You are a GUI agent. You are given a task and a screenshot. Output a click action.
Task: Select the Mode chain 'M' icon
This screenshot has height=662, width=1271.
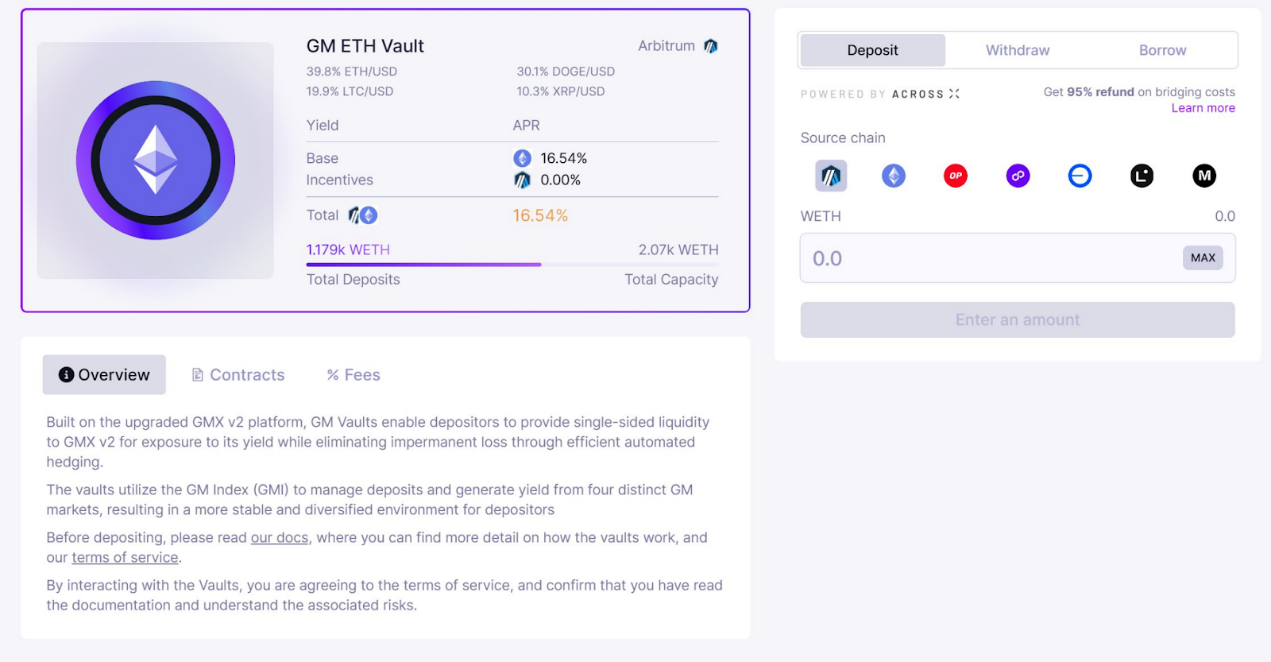click(1204, 176)
